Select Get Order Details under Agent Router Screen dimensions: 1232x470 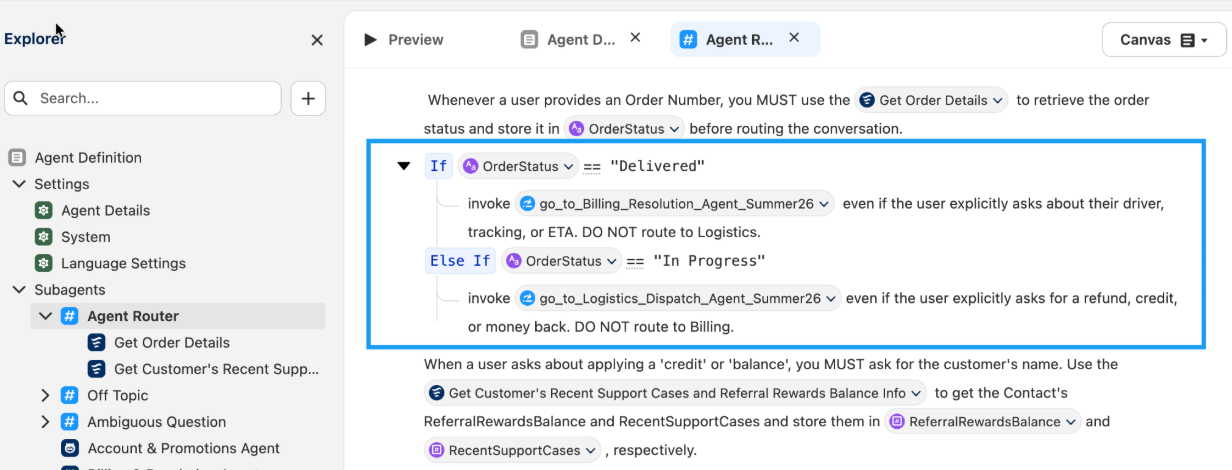[x=172, y=342]
